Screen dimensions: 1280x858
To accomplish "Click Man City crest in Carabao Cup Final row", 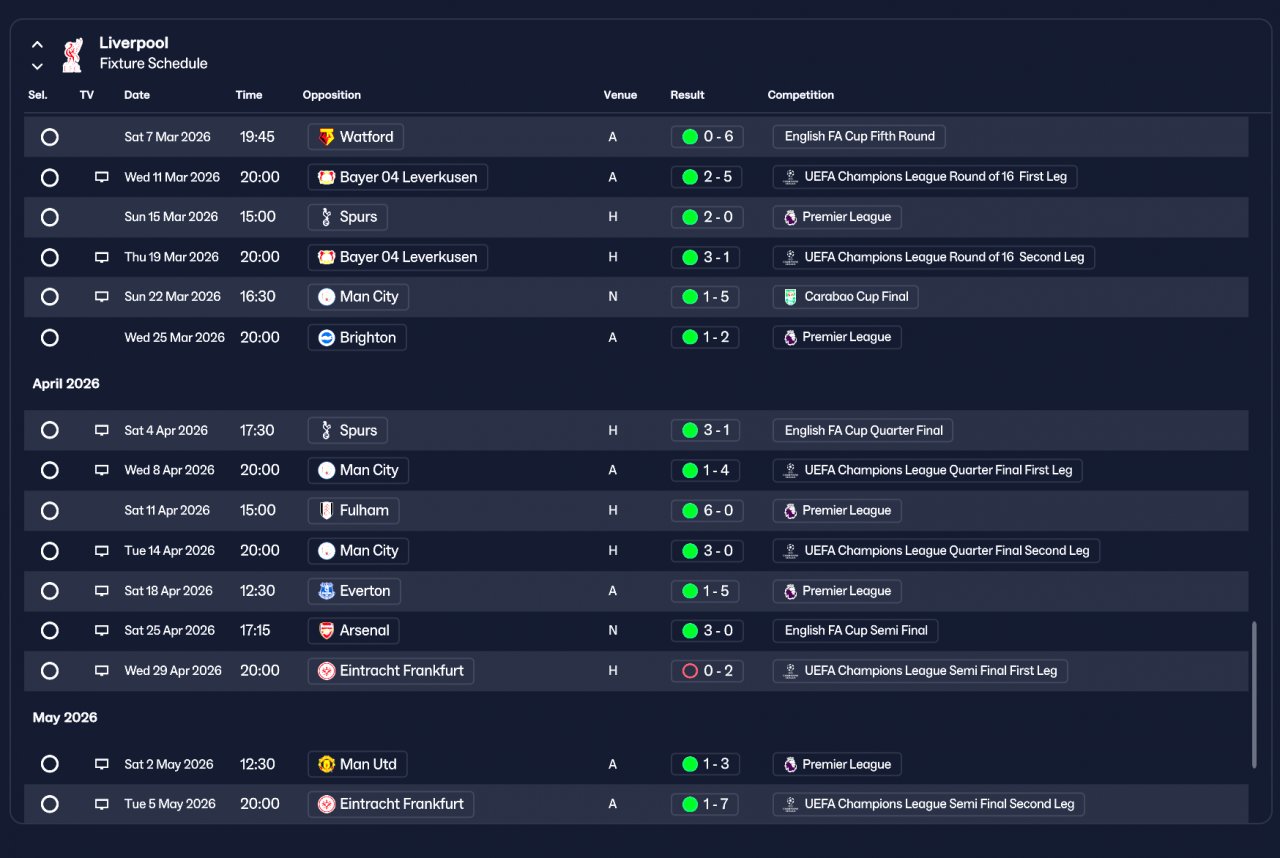I will point(326,297).
